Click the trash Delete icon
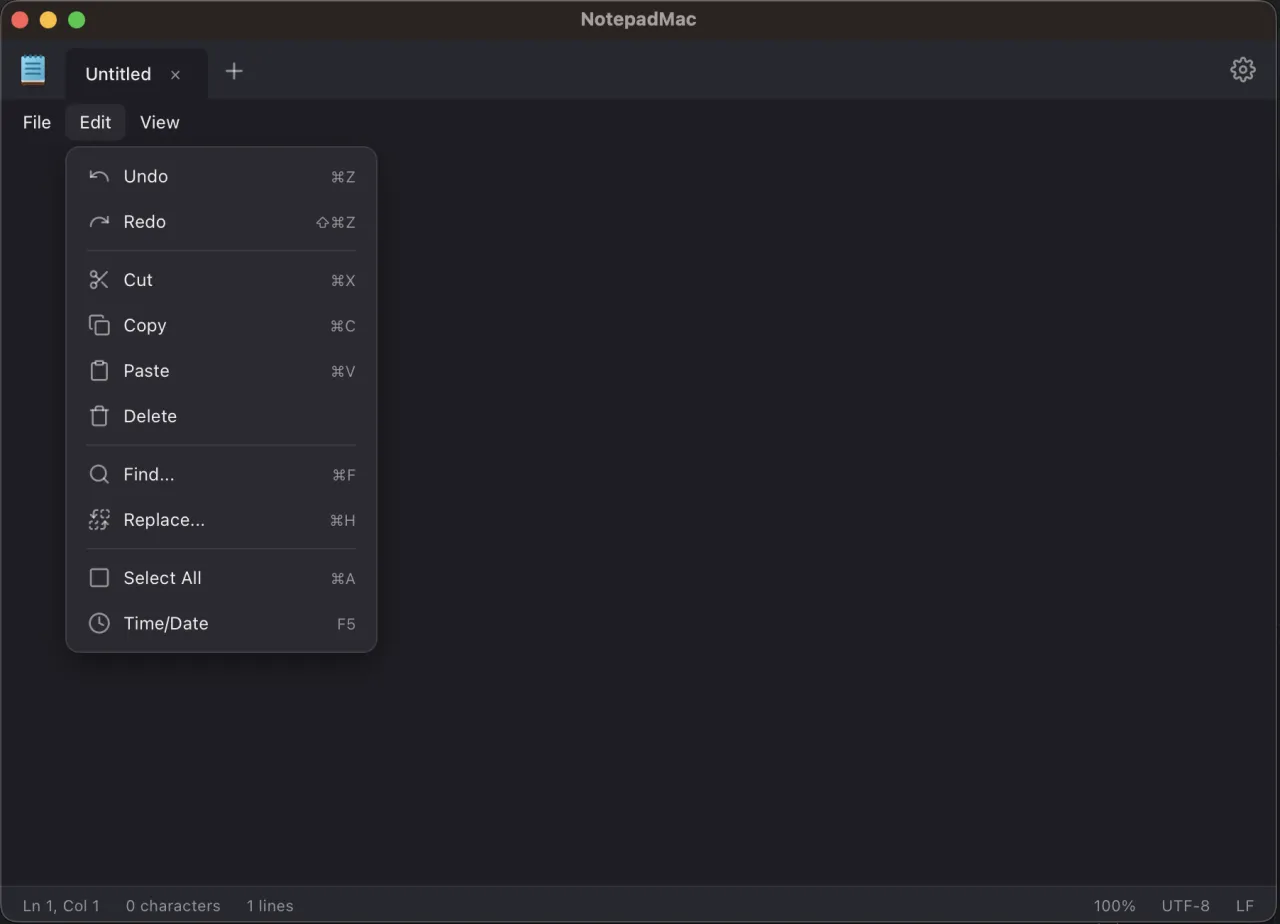 (x=99, y=416)
